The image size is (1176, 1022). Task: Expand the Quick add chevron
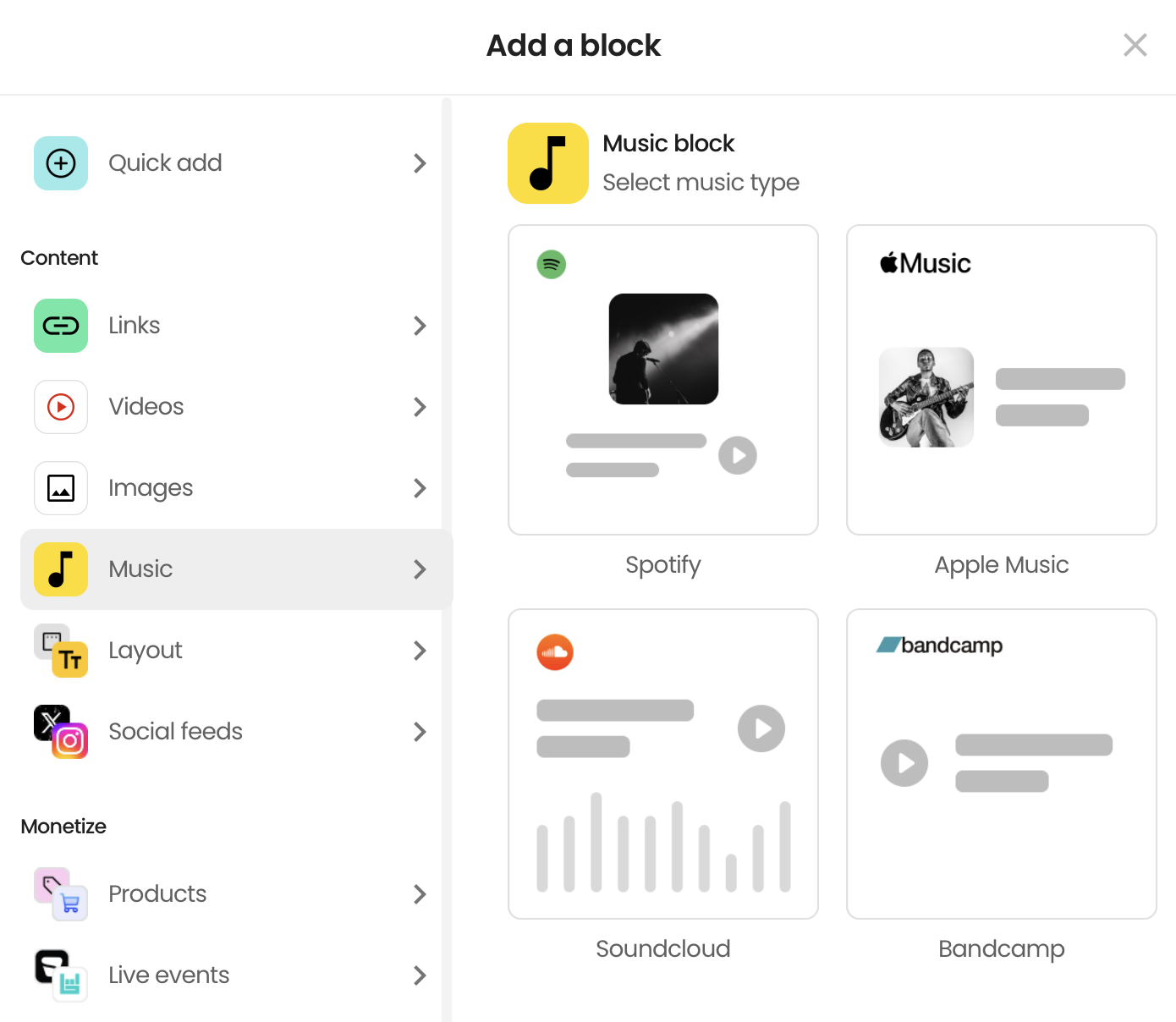coord(420,163)
